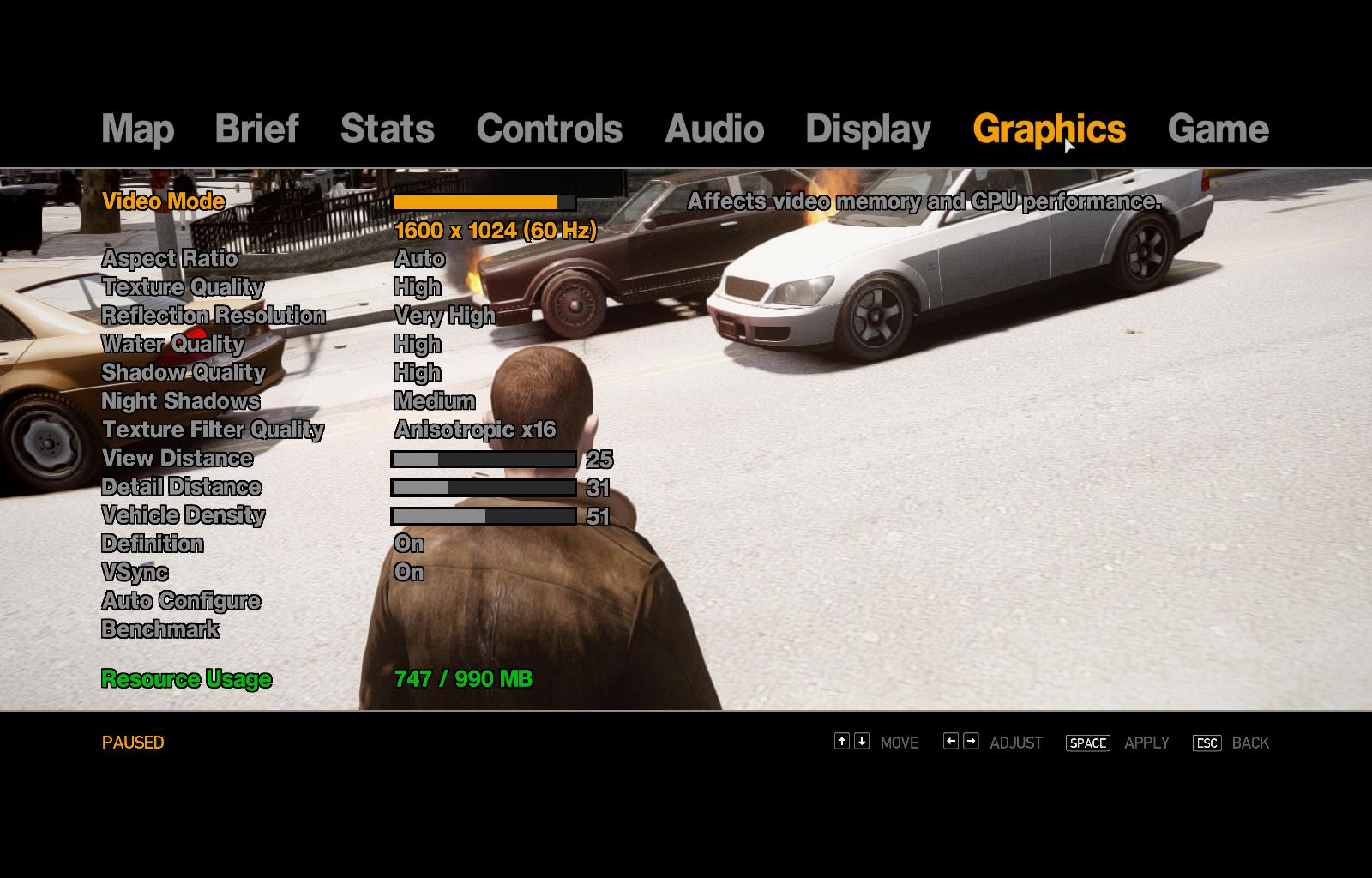
Task: Toggle VSync On value
Action: tap(409, 572)
